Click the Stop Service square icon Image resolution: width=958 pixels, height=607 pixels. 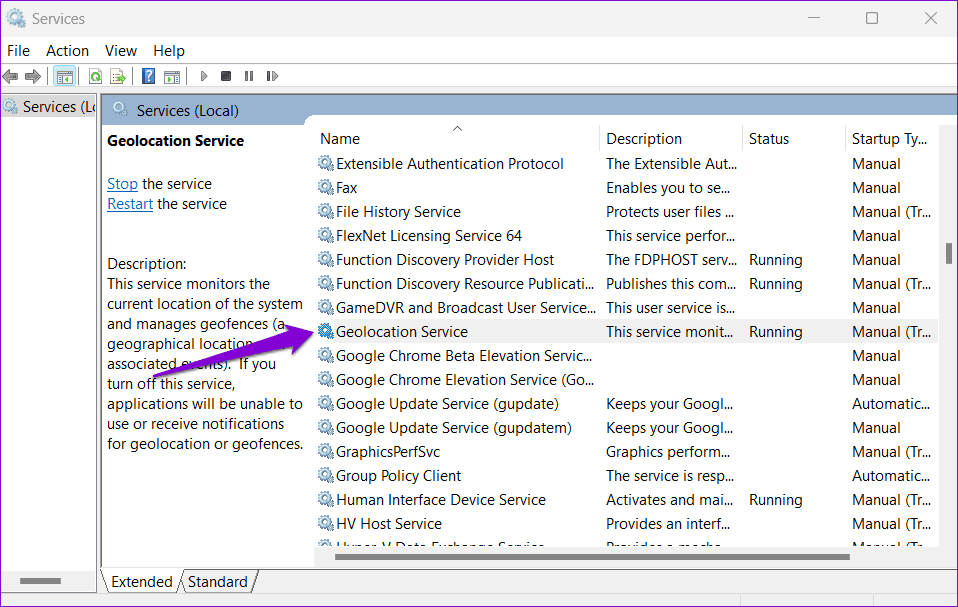pos(226,76)
